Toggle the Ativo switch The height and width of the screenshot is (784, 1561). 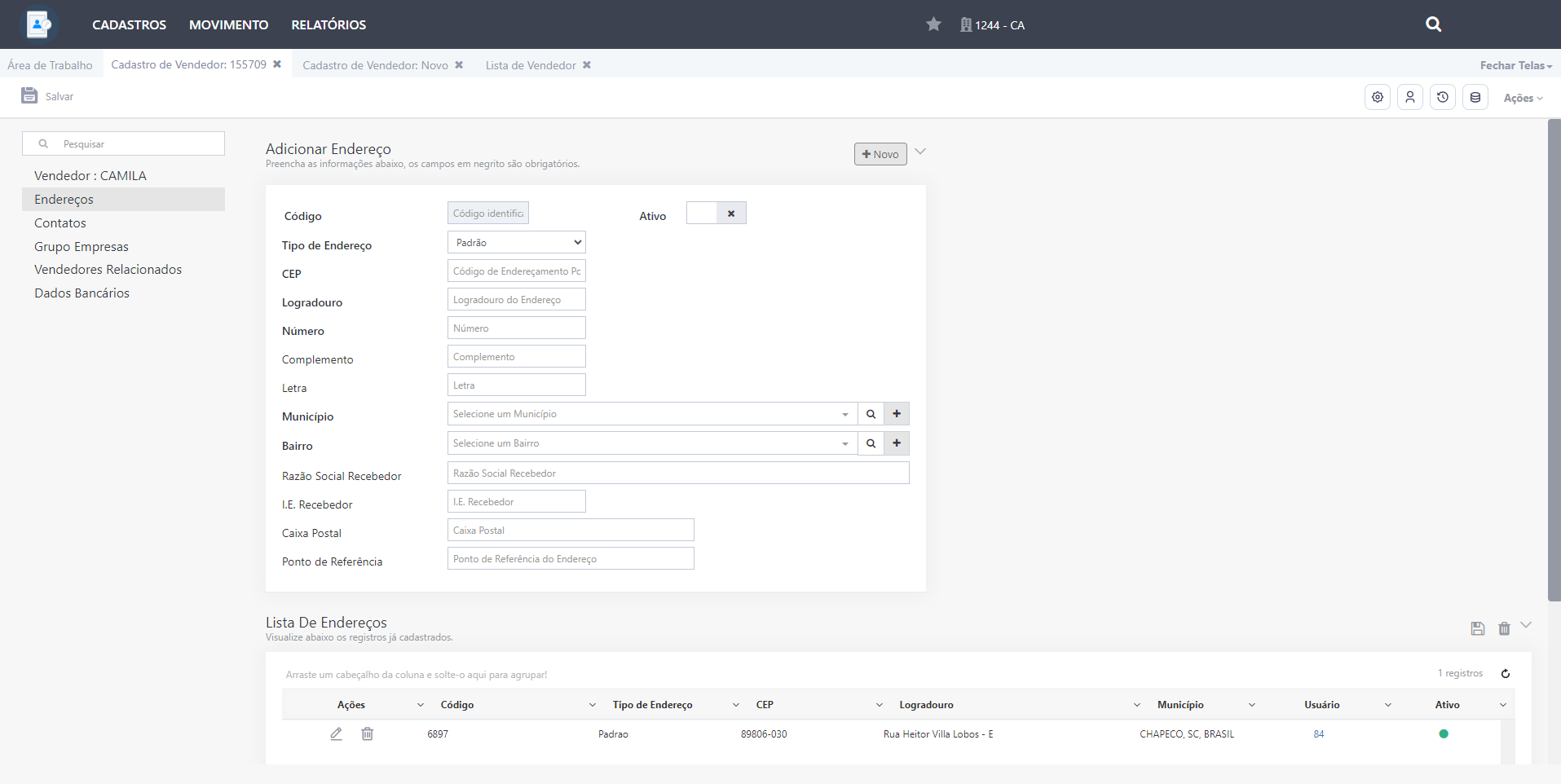pyautogui.click(x=717, y=214)
